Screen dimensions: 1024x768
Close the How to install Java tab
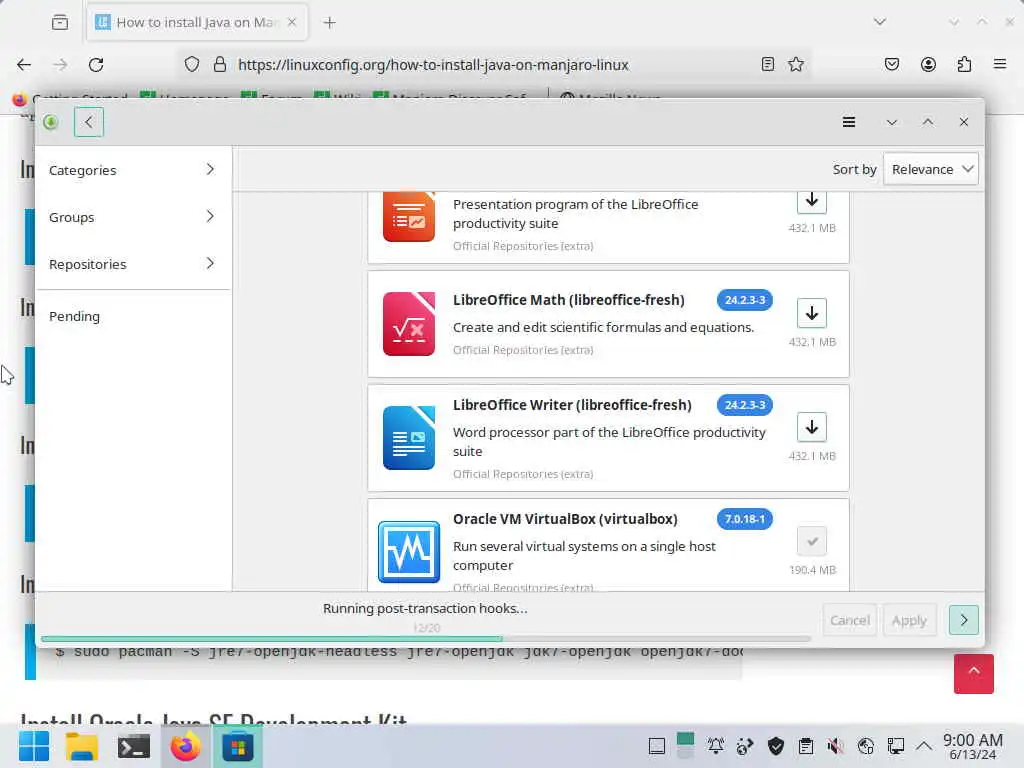(292, 22)
